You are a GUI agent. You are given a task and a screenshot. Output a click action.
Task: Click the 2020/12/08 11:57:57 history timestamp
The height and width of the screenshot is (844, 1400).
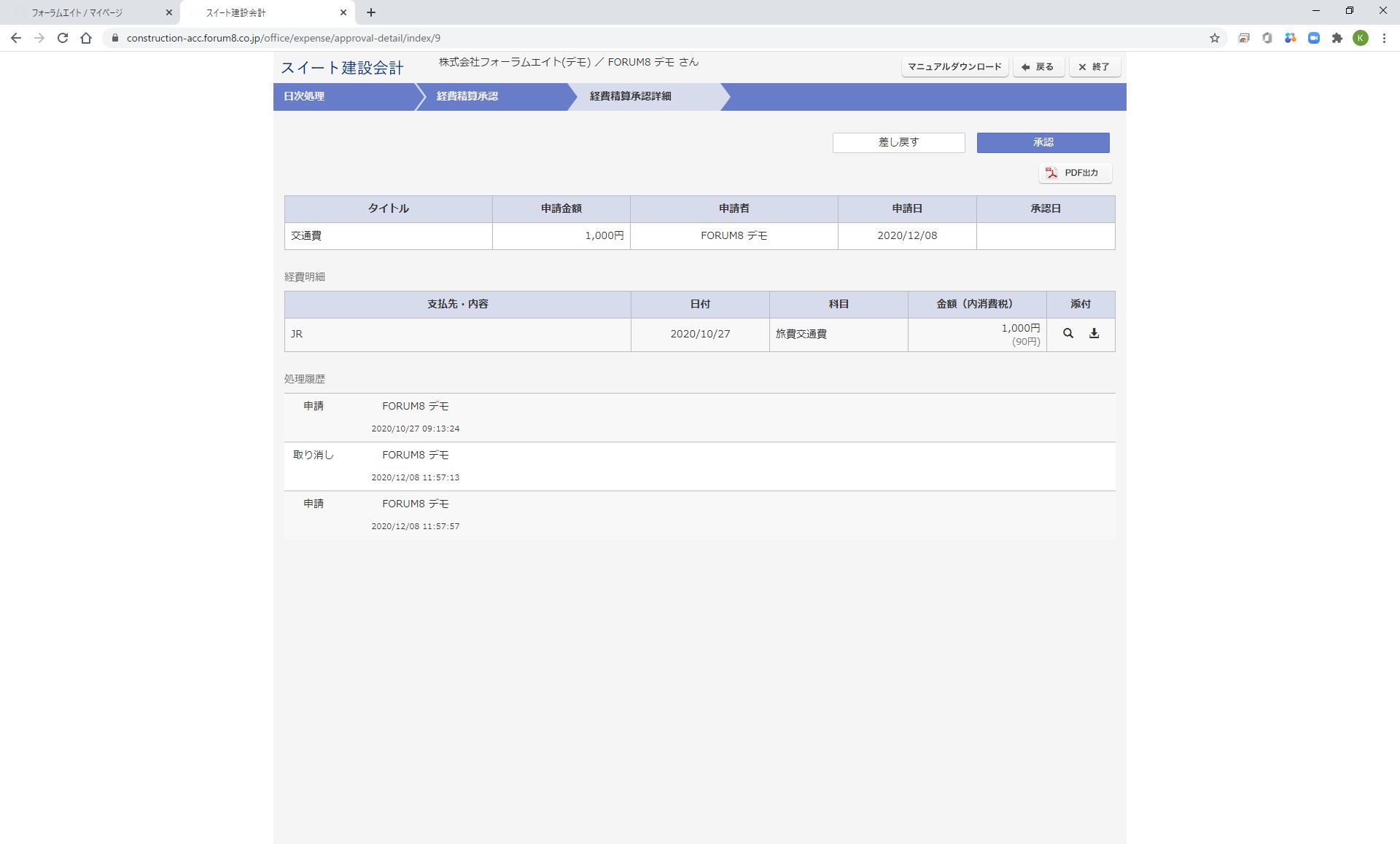(416, 526)
